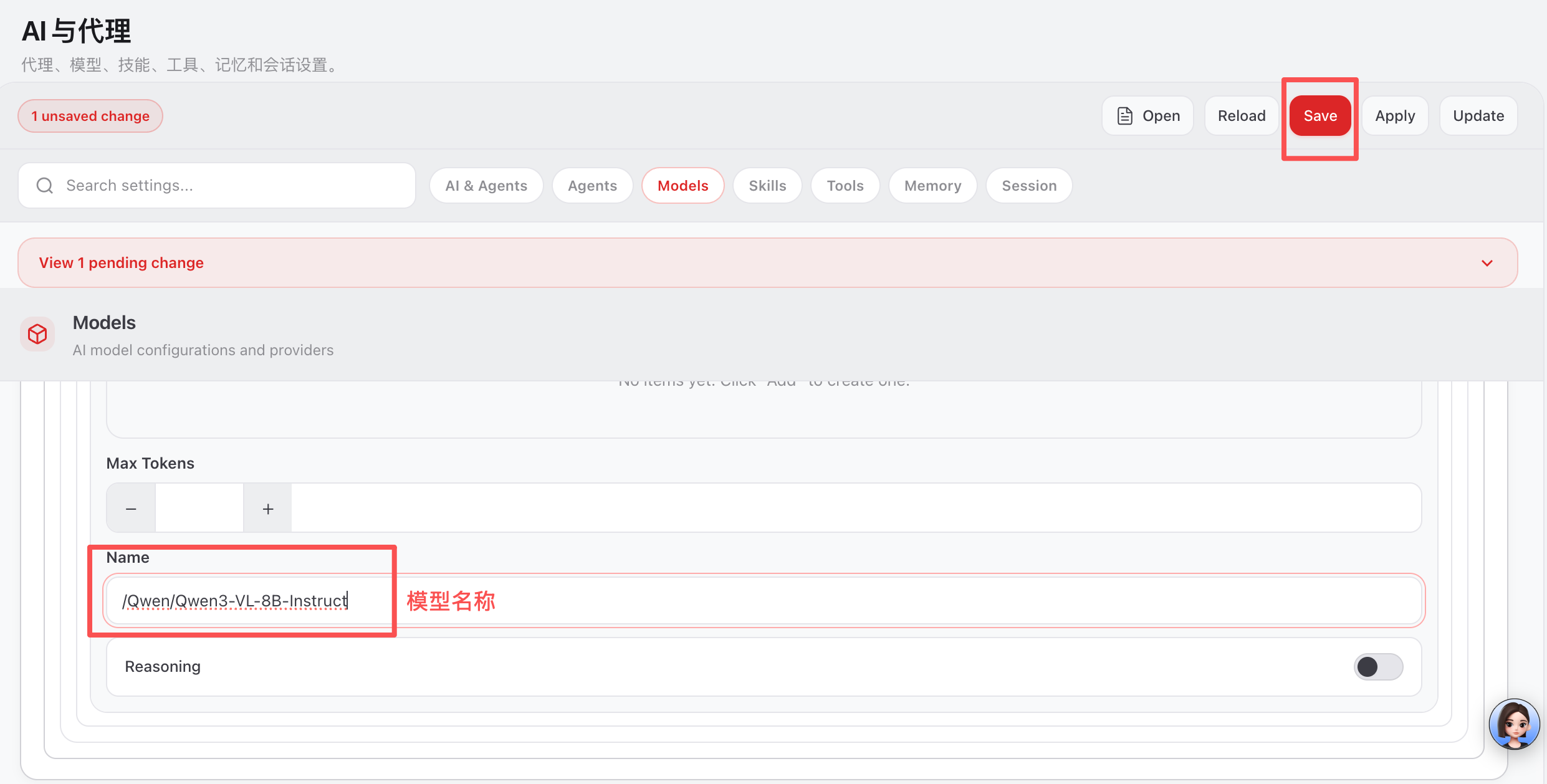The height and width of the screenshot is (784, 1547).
Task: Click the magnifier search icon
Action: coord(45,186)
